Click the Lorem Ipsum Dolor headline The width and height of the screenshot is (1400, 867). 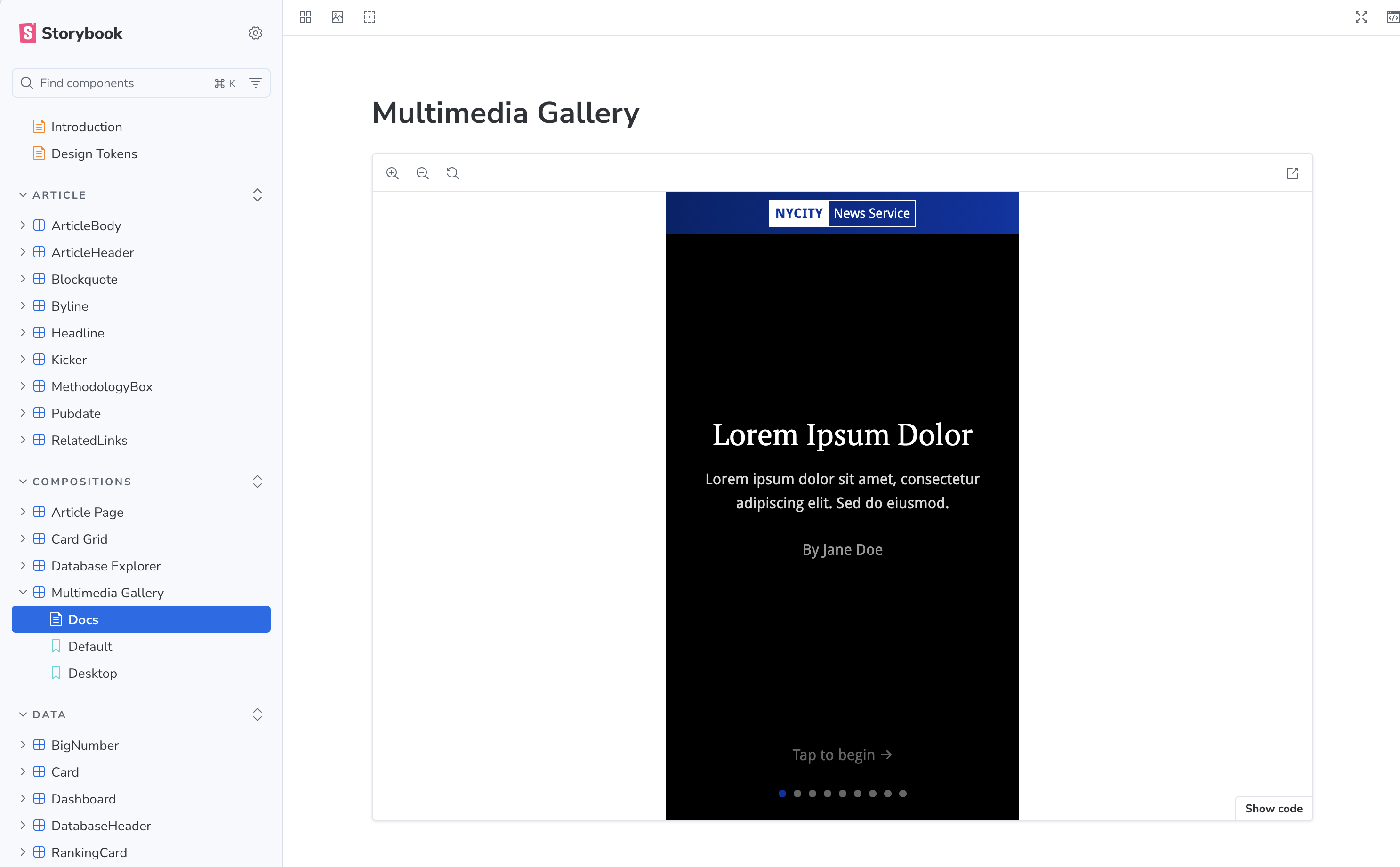842,434
